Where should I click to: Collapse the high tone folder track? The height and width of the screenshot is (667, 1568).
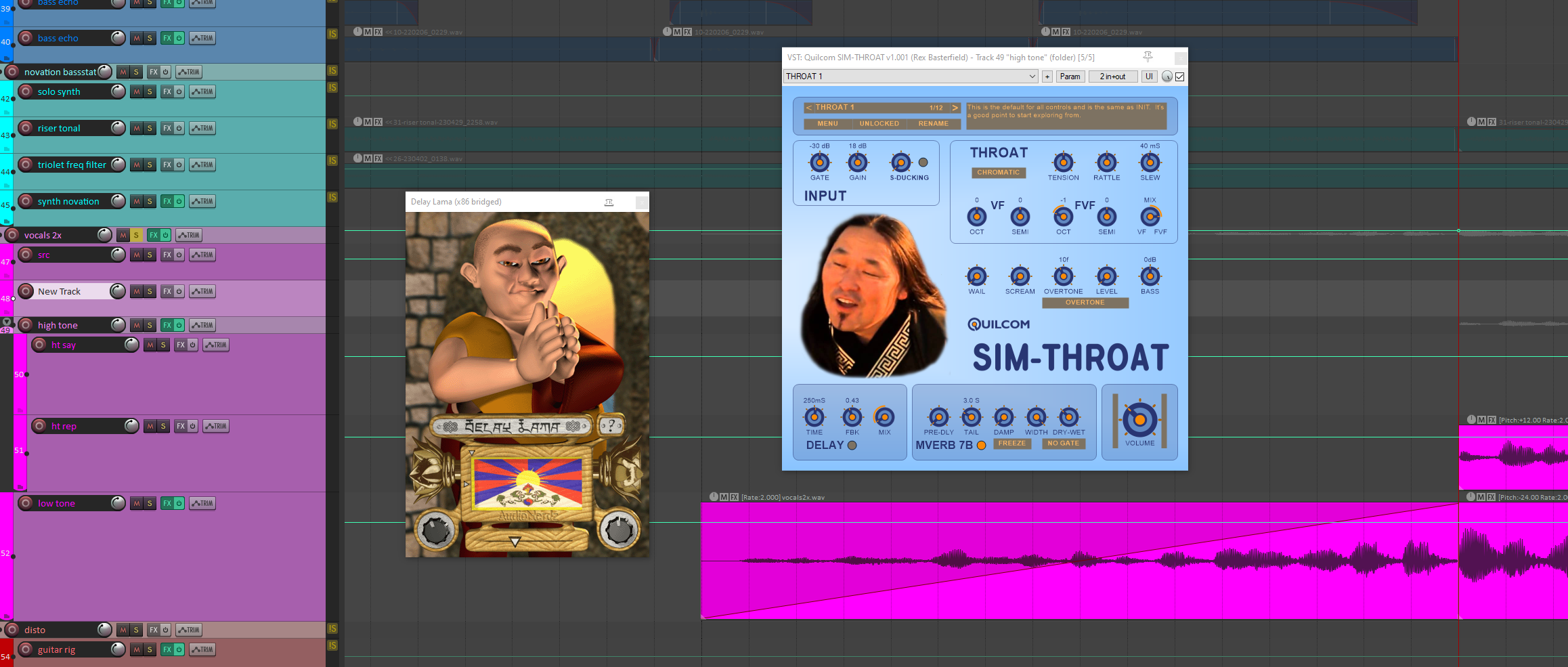tap(7, 322)
